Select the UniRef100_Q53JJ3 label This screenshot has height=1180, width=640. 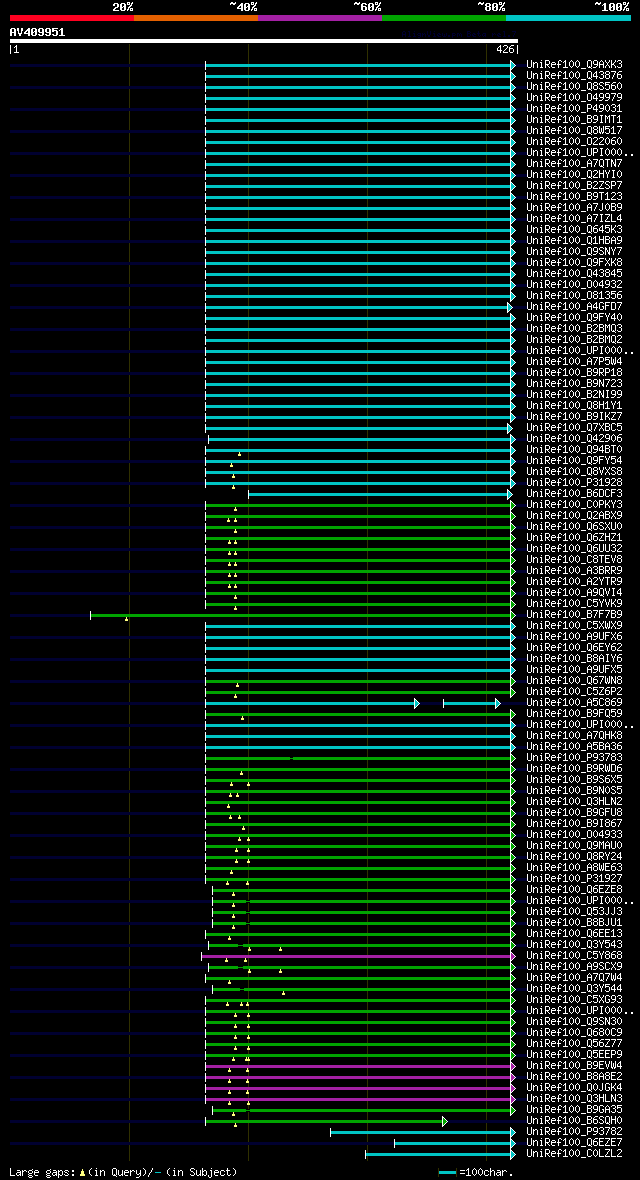click(574, 911)
